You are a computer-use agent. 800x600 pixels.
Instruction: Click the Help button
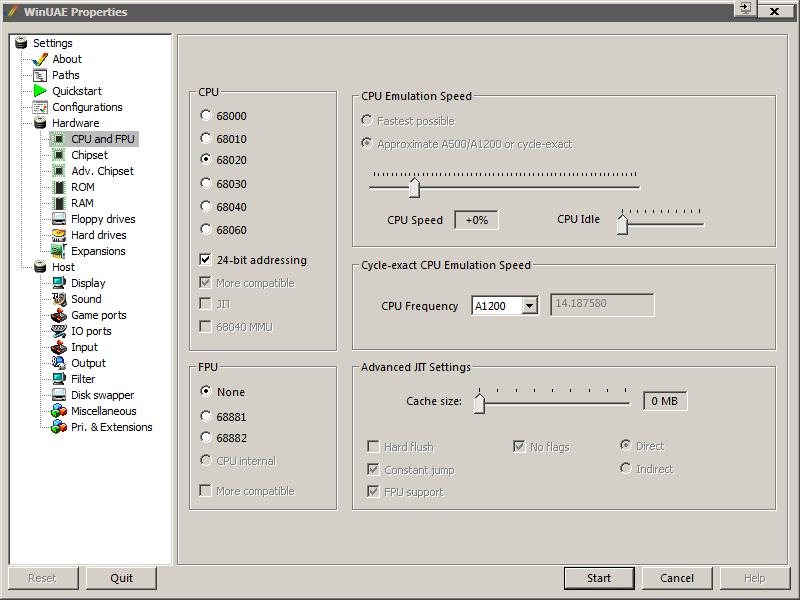[x=755, y=578]
